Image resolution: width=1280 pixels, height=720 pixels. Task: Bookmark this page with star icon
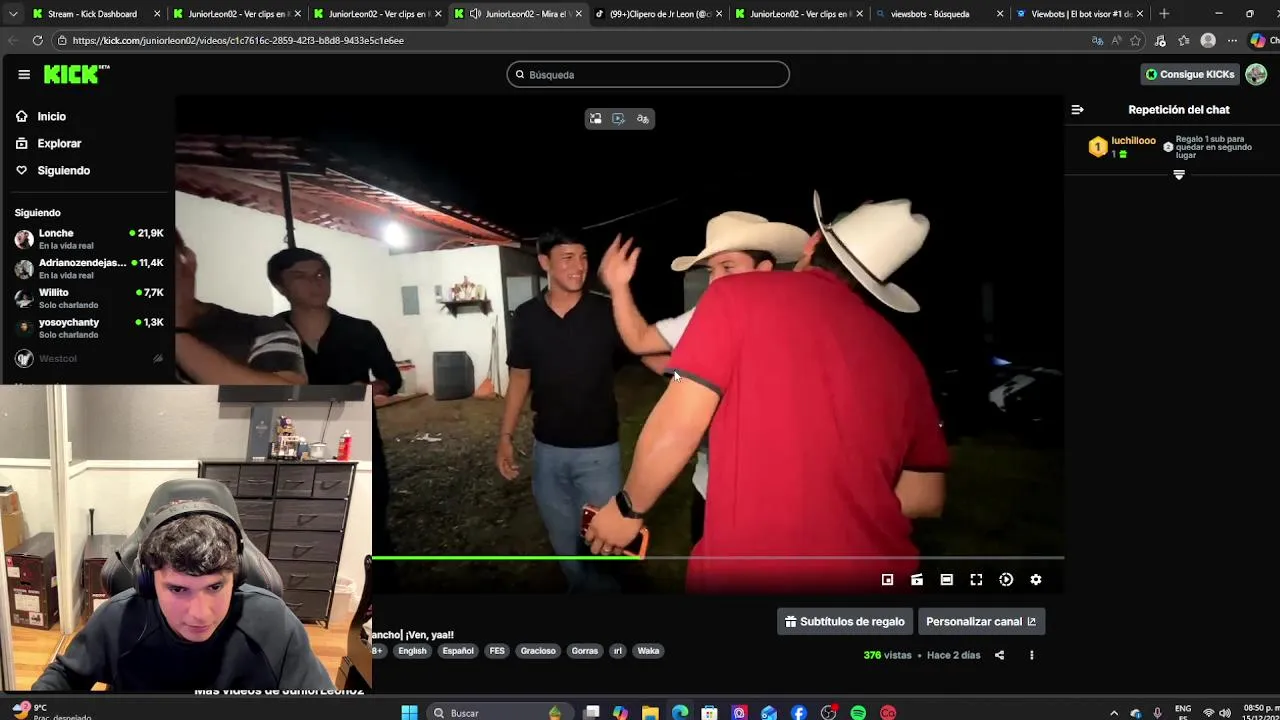[1136, 40]
